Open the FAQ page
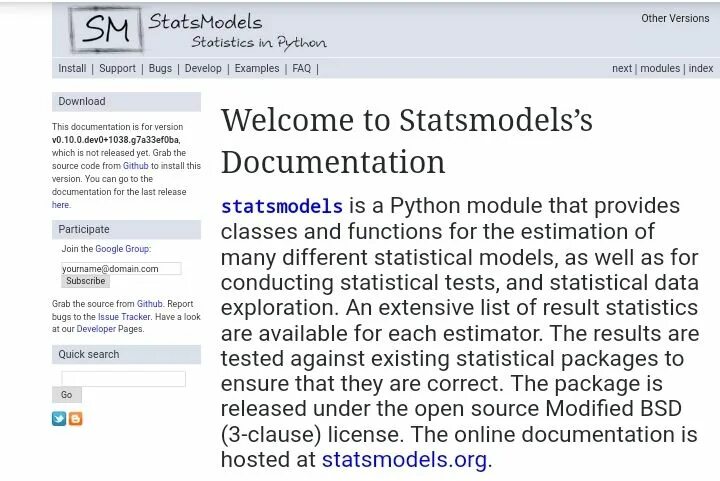 click(302, 68)
